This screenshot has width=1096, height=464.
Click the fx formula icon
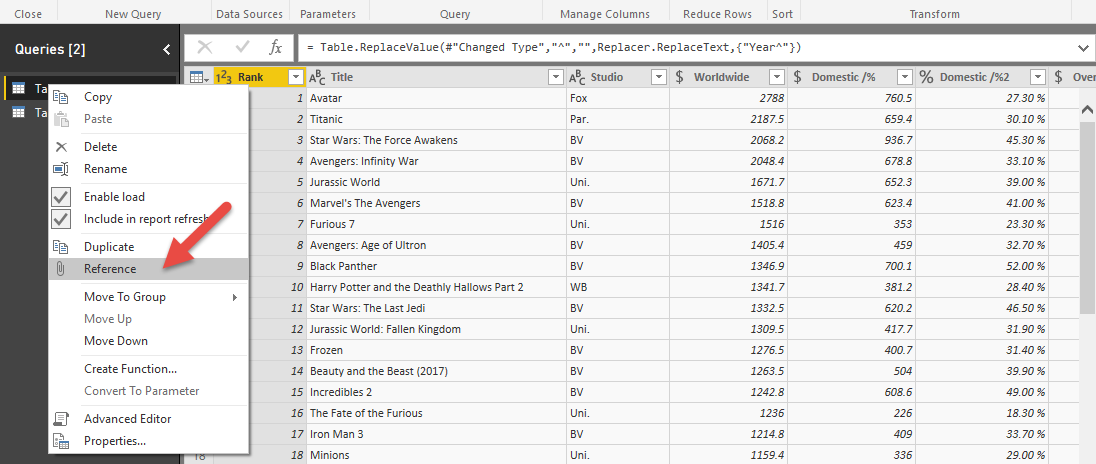275,48
